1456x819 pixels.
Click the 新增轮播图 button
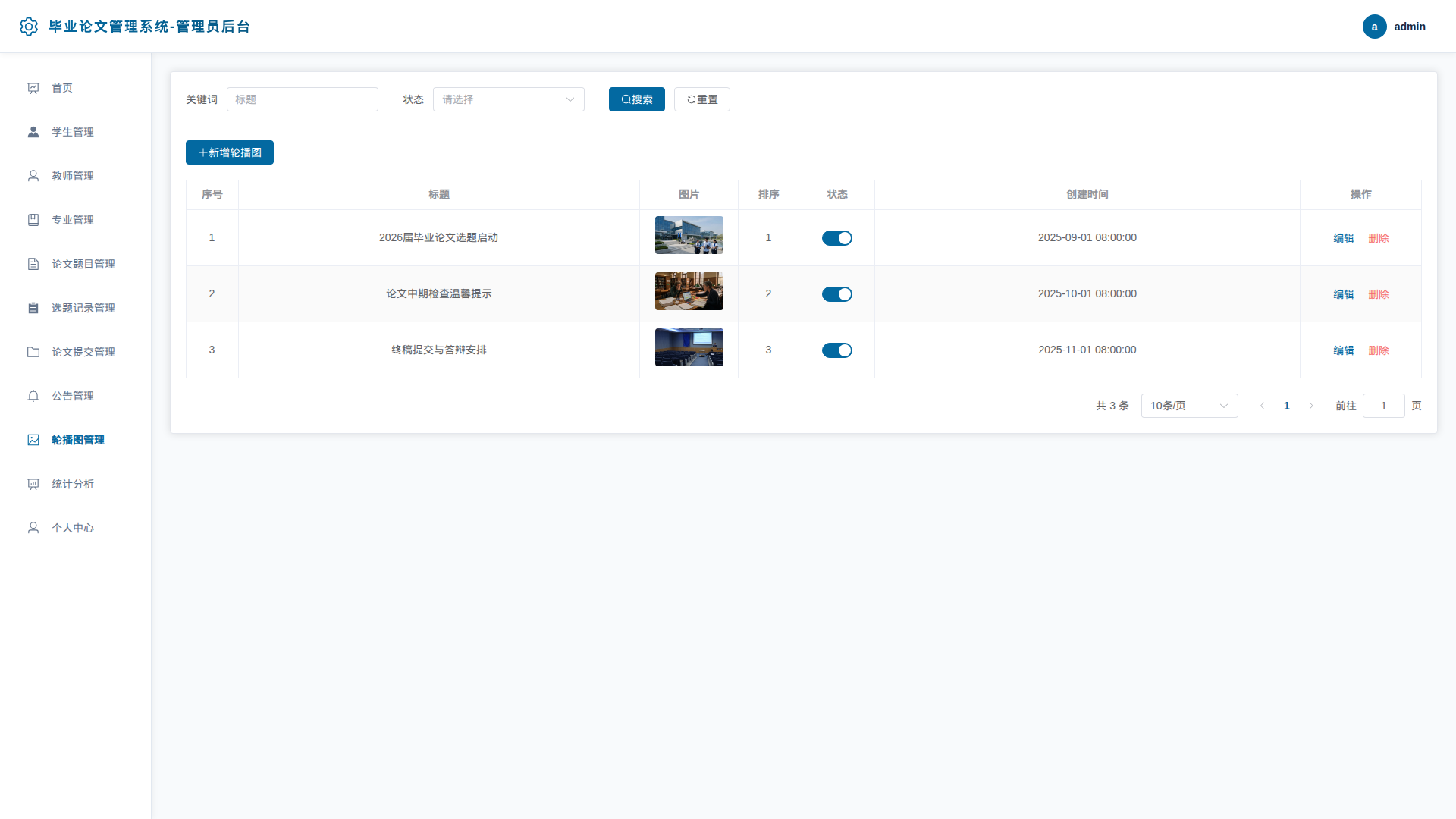(229, 152)
